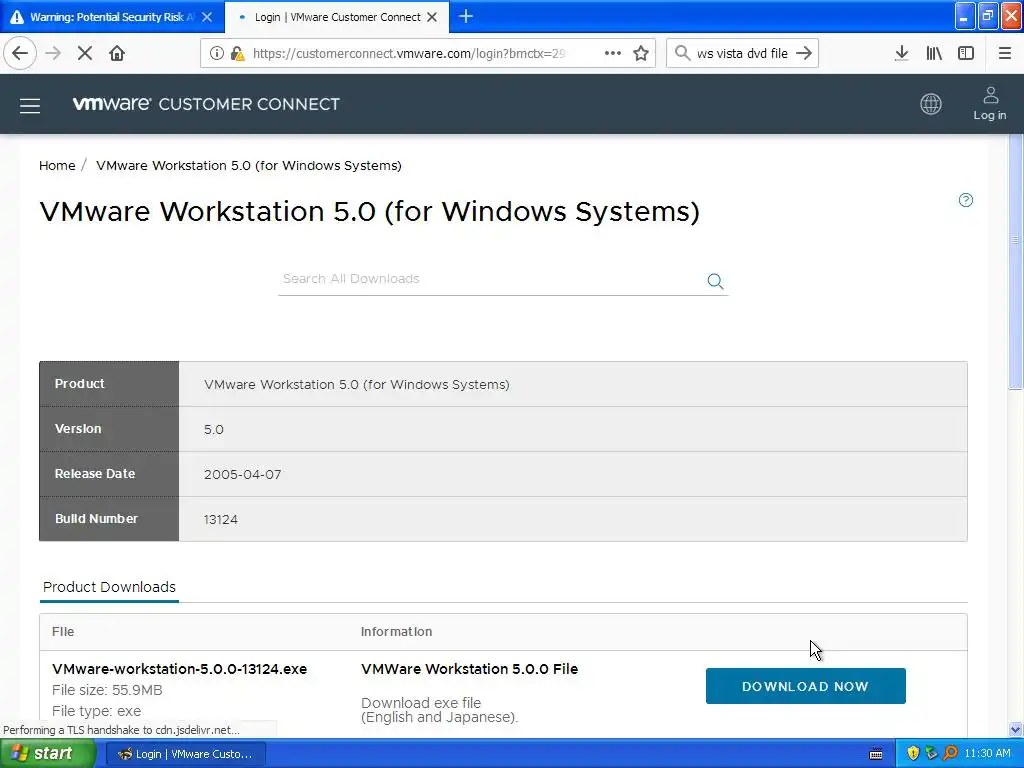This screenshot has width=1024, height=768.
Task: Click the network connection tray icon
Action: pos(931,754)
